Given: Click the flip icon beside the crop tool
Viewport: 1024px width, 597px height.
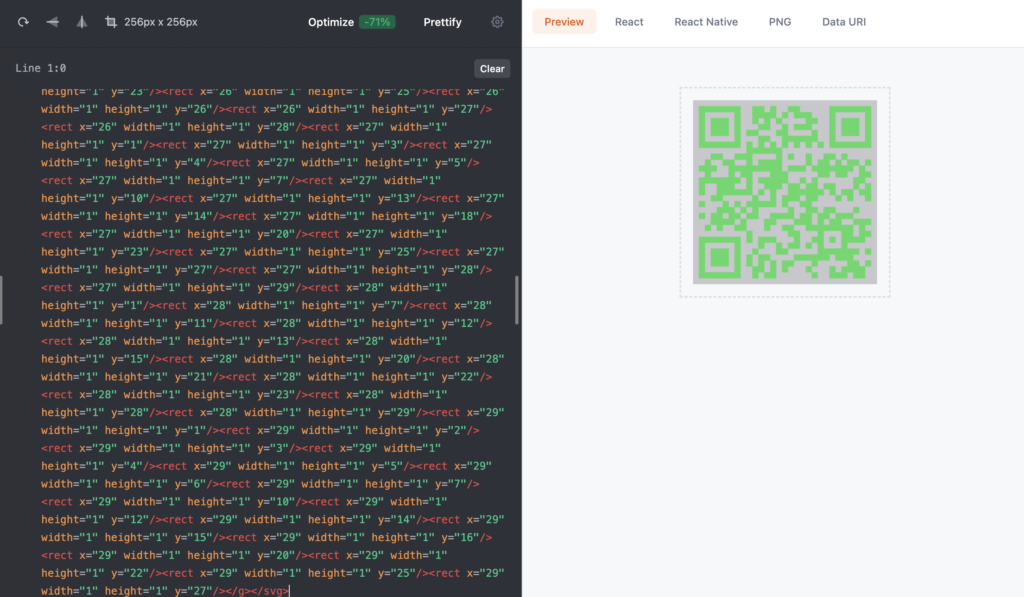Looking at the screenshot, I should pos(82,22).
